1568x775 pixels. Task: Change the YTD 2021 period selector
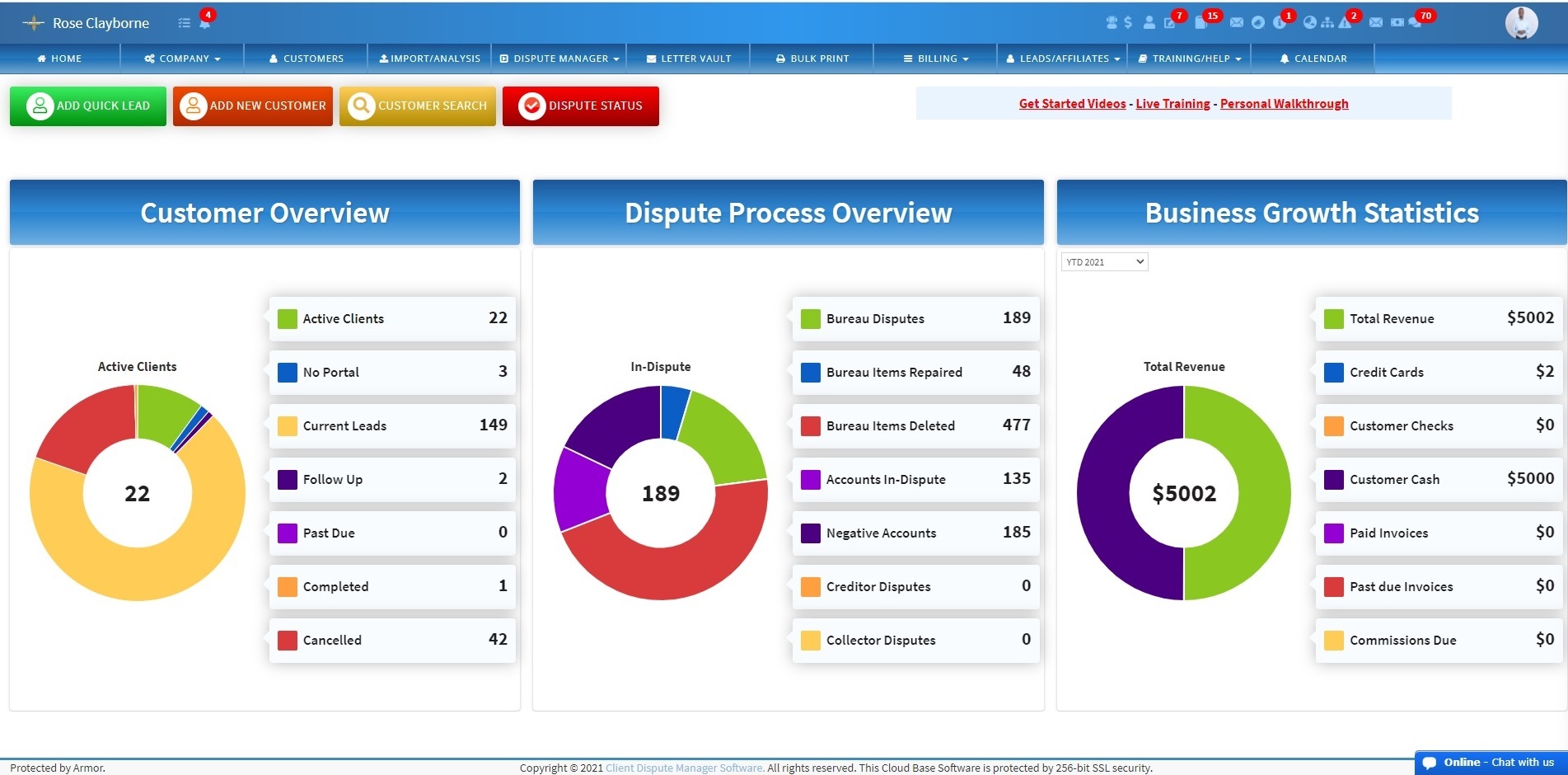coord(1104,261)
